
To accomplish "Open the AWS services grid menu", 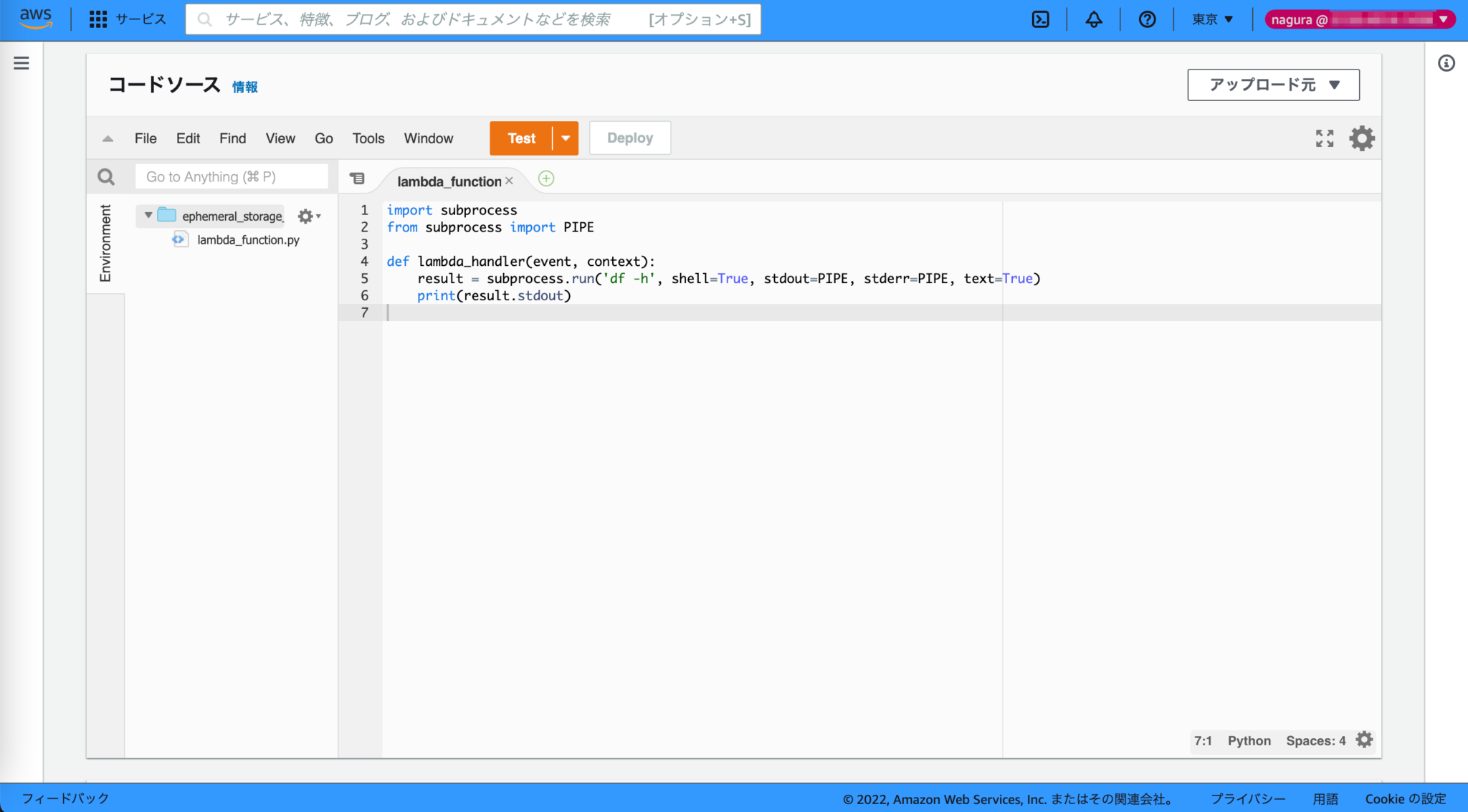I will click(x=97, y=19).
